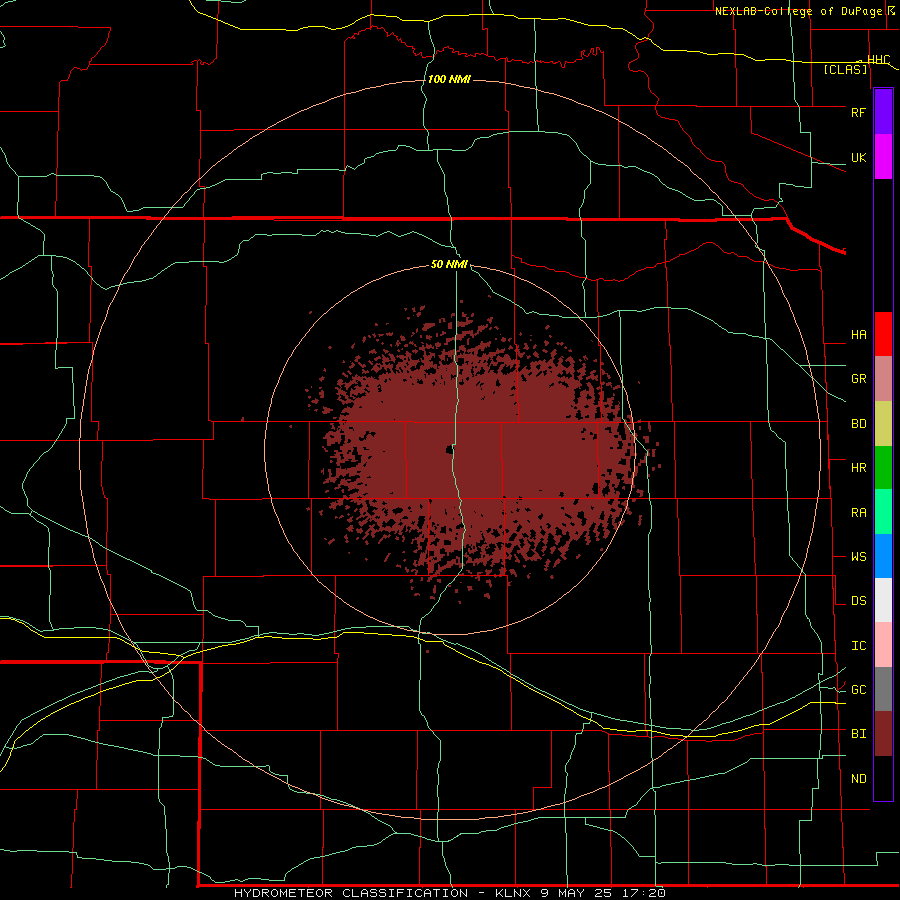Click the RA legend label
This screenshot has width=900, height=900.
(859, 513)
